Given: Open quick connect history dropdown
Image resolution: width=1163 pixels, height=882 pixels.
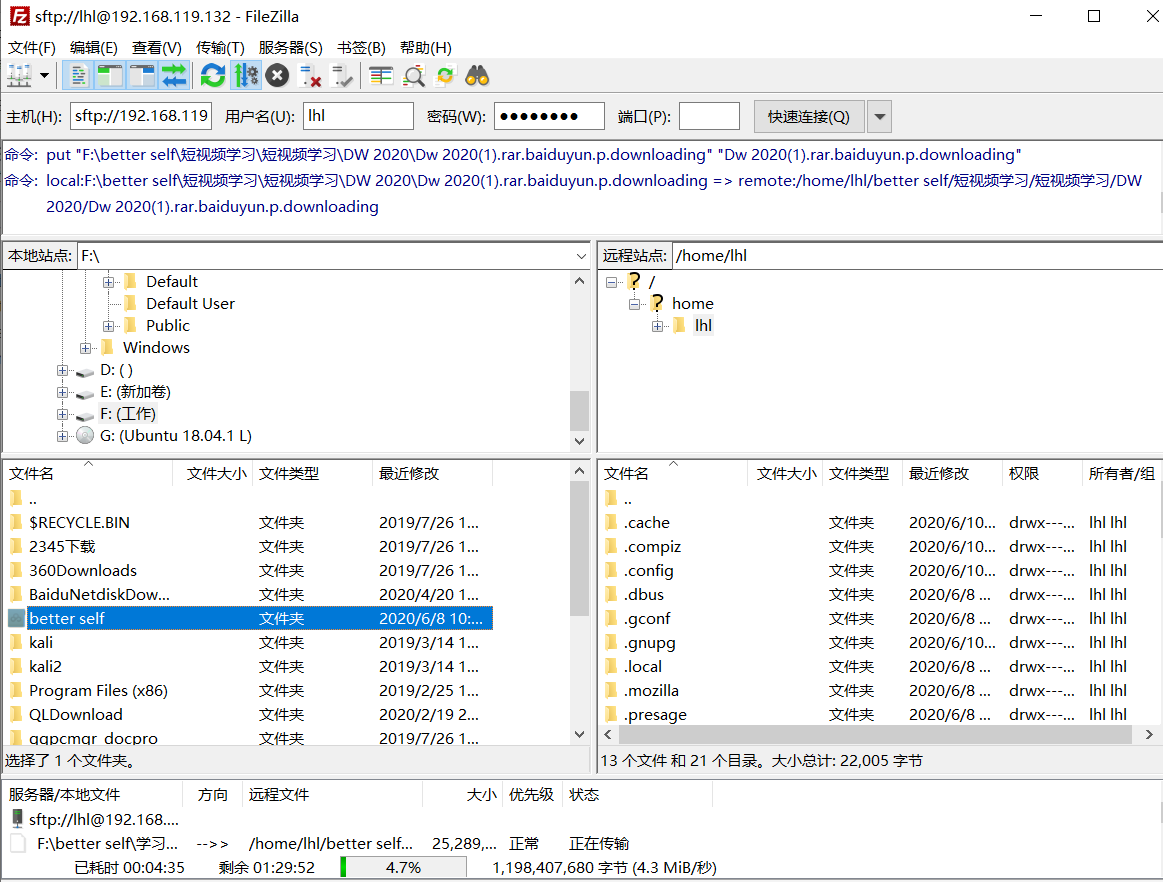Looking at the screenshot, I should coord(880,116).
